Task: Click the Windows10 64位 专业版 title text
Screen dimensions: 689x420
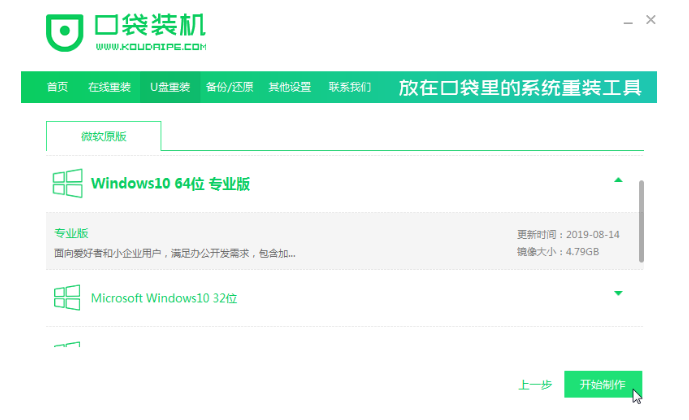Action: (x=184, y=184)
